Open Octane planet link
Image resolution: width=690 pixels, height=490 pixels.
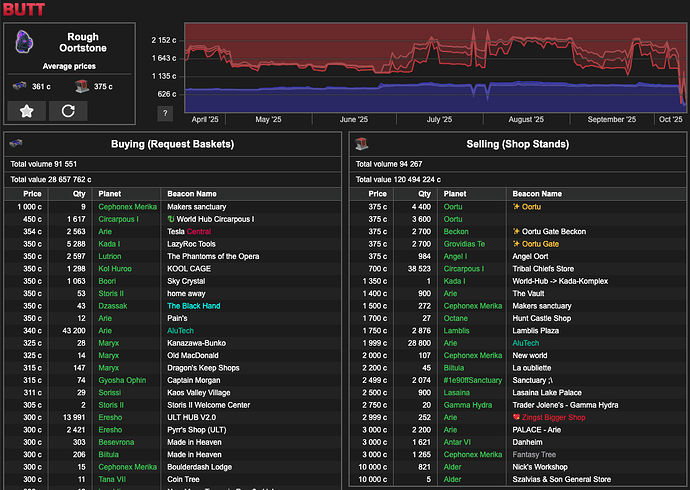(455, 318)
